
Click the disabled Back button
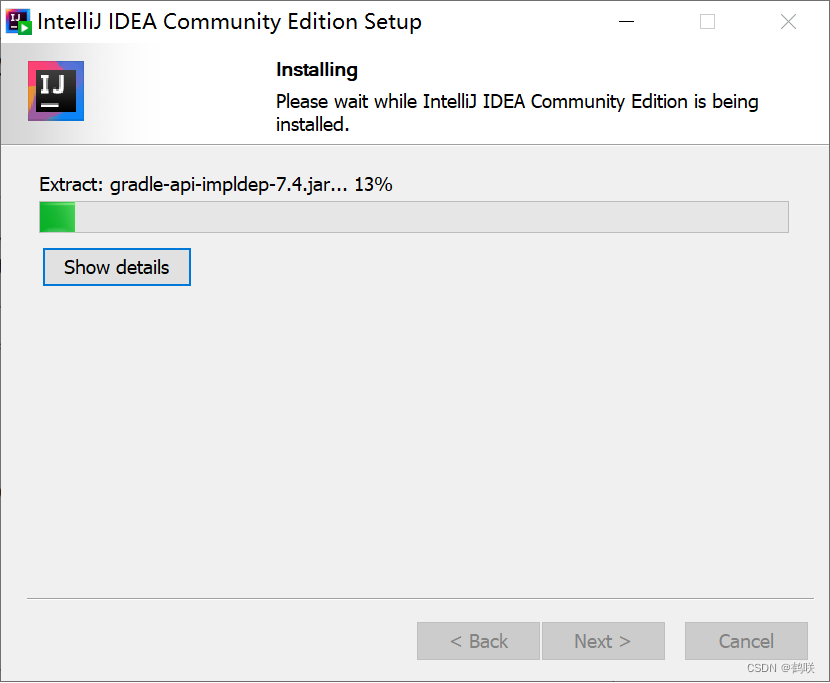478,641
